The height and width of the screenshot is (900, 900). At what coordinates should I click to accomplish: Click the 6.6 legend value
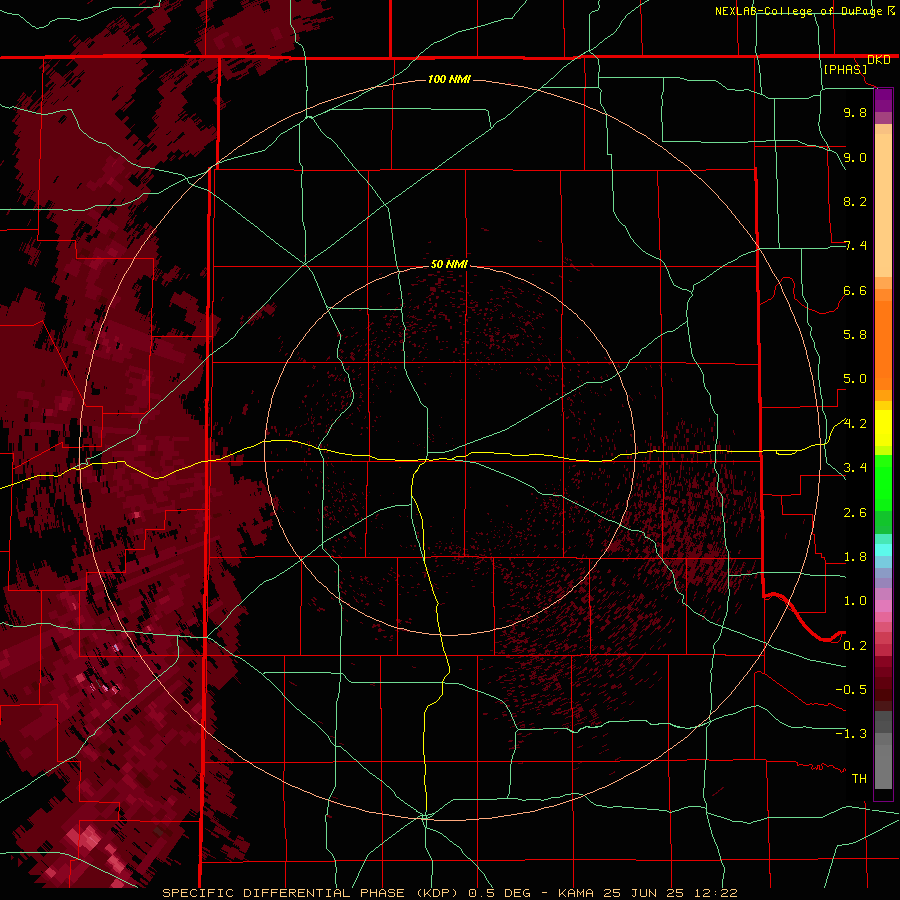coord(855,290)
